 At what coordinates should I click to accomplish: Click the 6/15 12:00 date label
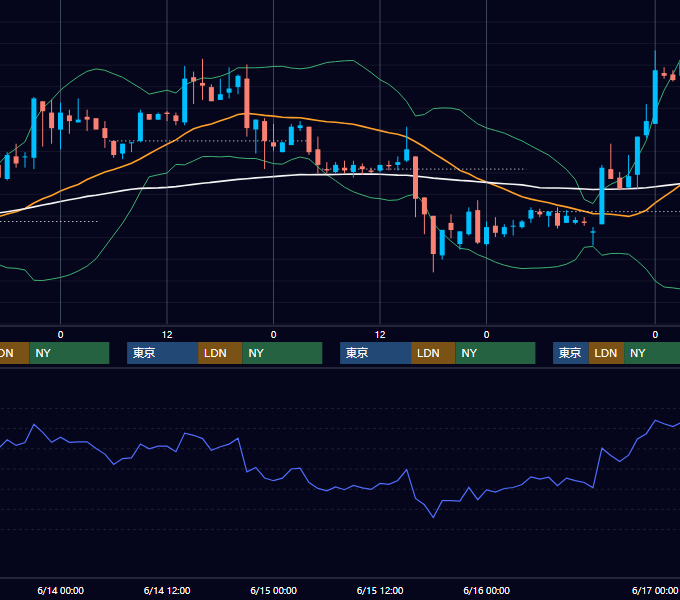(380, 590)
